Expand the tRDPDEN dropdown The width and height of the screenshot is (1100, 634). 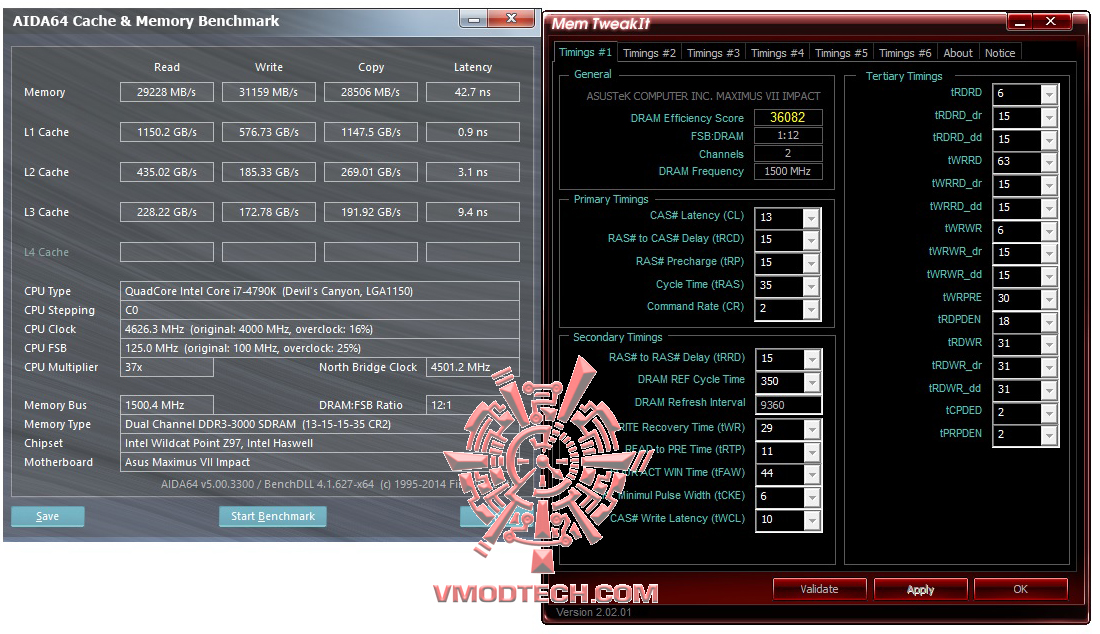(1049, 321)
